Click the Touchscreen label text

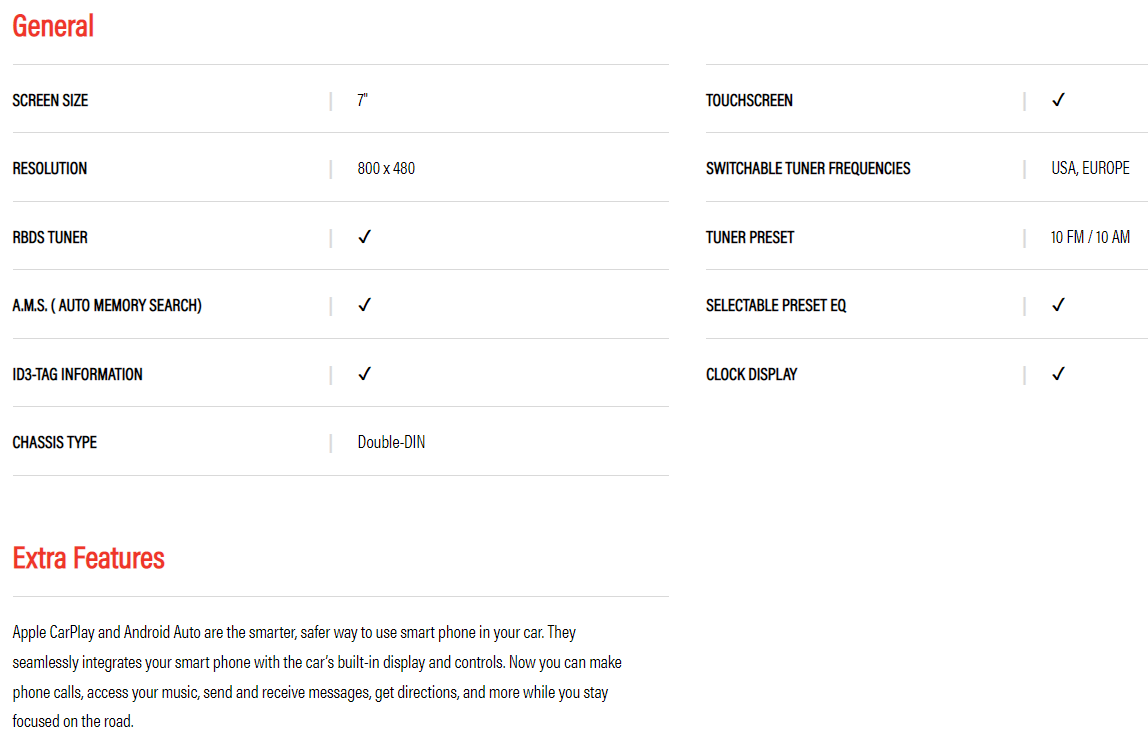tap(749, 100)
